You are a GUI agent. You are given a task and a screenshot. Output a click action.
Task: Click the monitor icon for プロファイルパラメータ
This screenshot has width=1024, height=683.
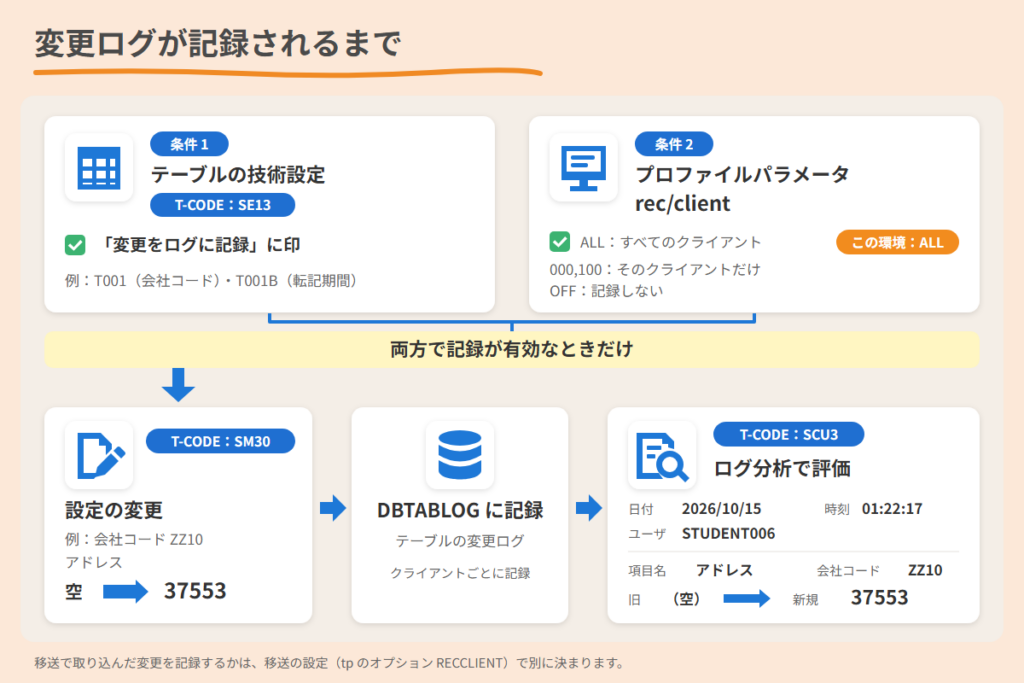tap(583, 168)
